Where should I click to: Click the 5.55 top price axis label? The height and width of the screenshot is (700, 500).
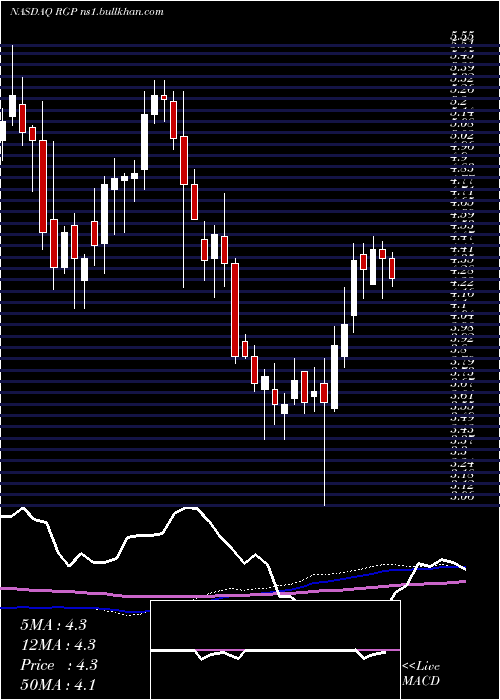point(462,37)
